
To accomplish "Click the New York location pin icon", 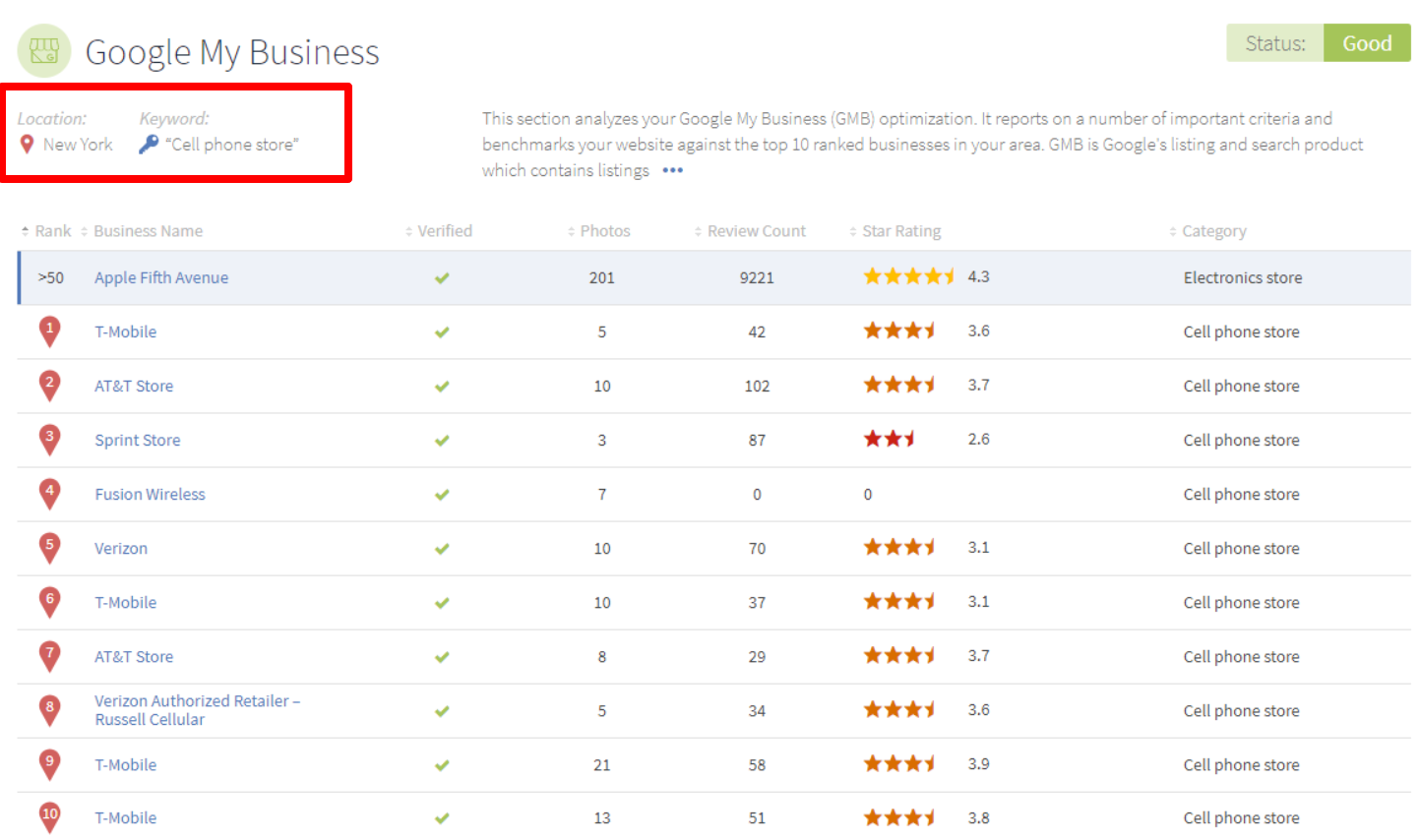I will coord(27,145).
